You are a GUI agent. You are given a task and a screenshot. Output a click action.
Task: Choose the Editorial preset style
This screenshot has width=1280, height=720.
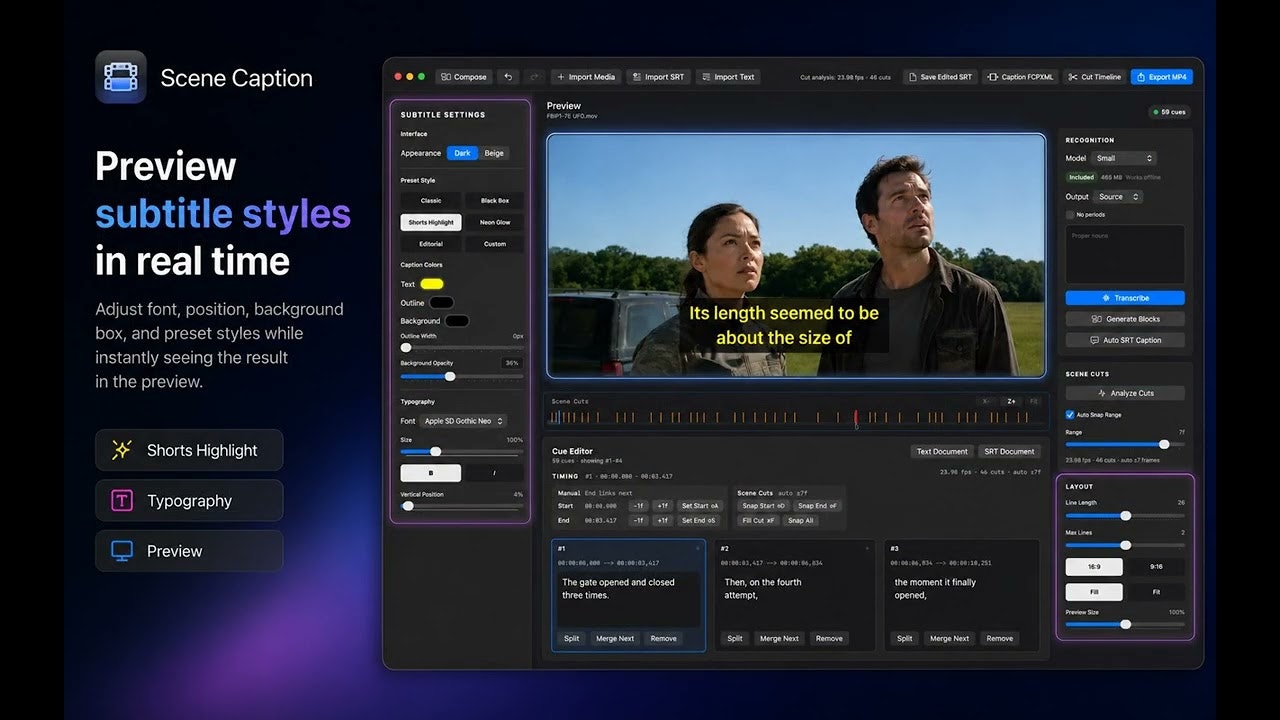(x=431, y=244)
